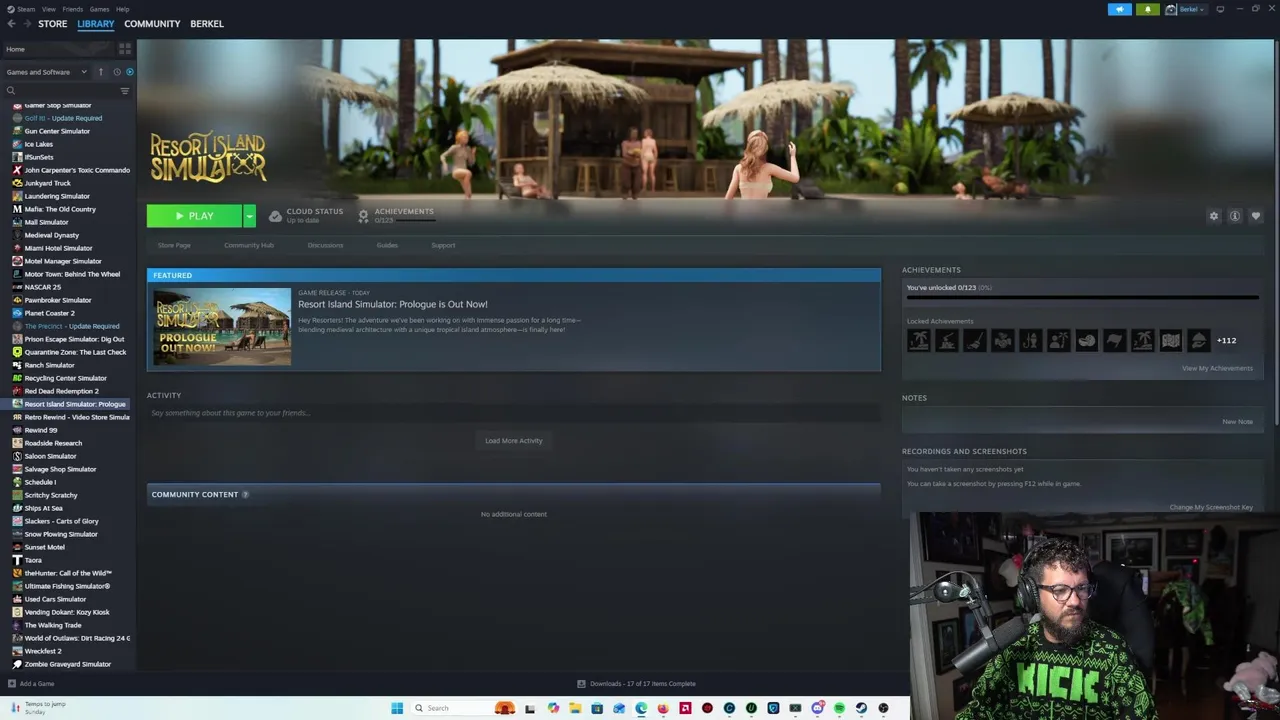Open the Friends menu
The image size is (1280, 720).
pyautogui.click(x=73, y=9)
